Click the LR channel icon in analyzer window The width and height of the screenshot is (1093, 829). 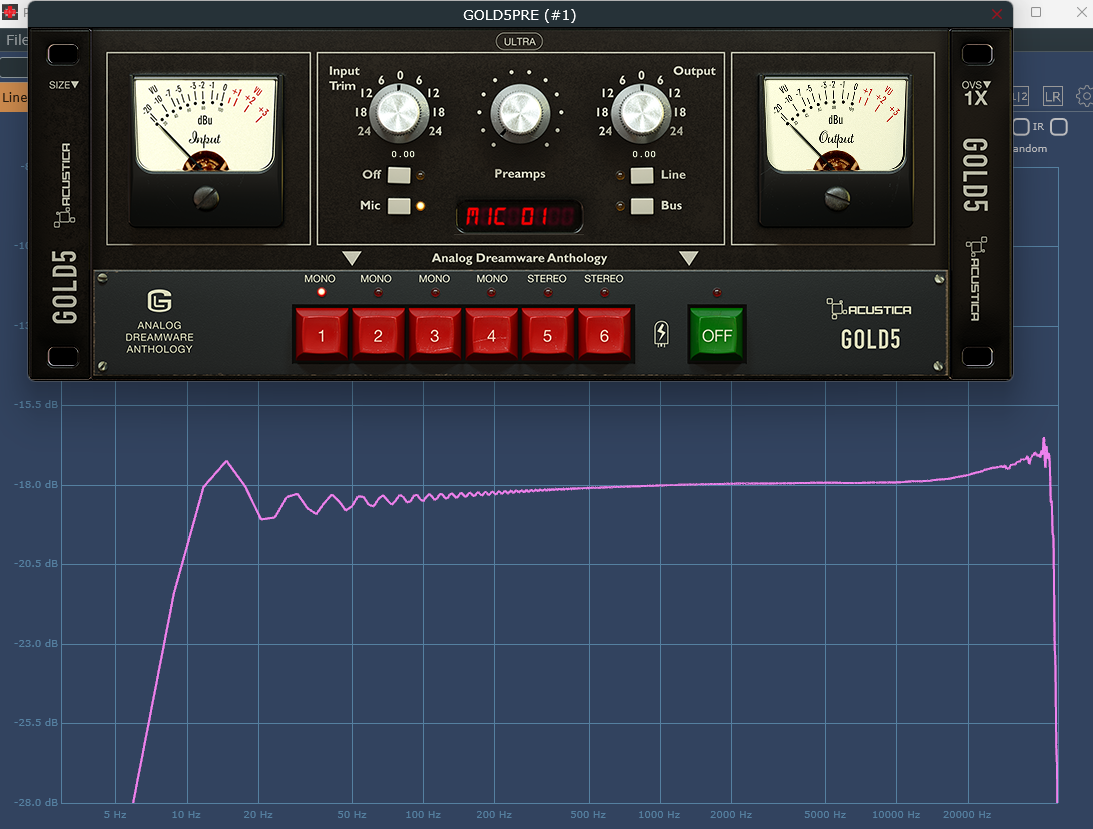coord(1053,96)
